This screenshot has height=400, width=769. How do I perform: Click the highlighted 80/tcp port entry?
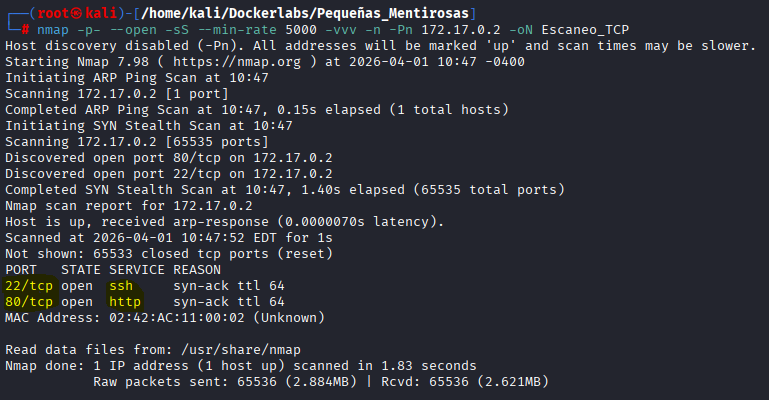click(28, 301)
